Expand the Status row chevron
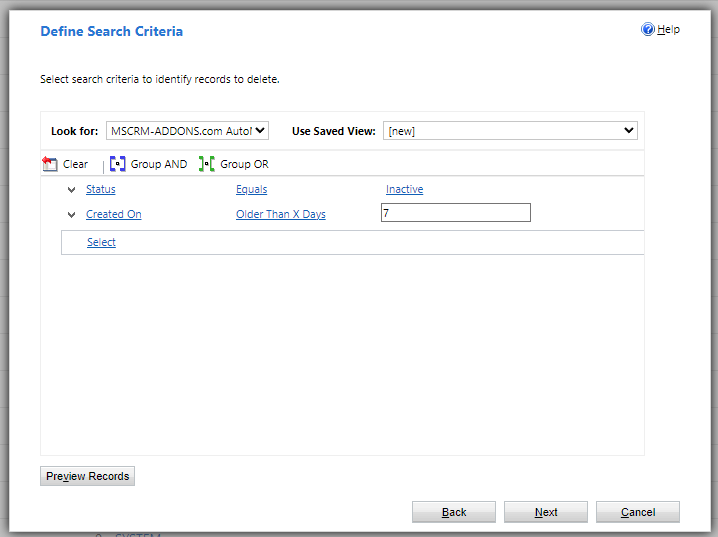The height and width of the screenshot is (537, 718). click(x=71, y=190)
